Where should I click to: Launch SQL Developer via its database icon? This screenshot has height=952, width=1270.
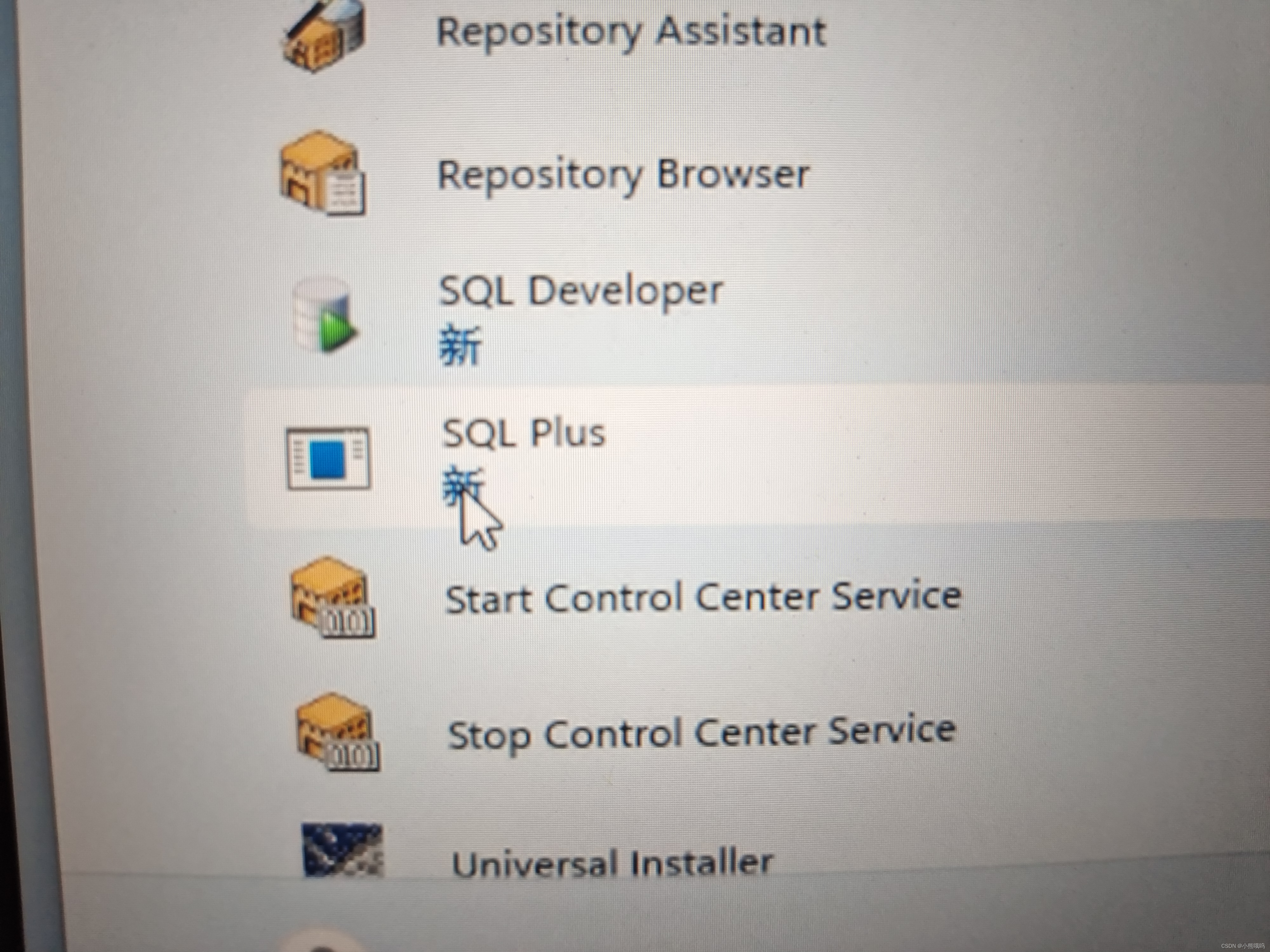click(x=323, y=315)
